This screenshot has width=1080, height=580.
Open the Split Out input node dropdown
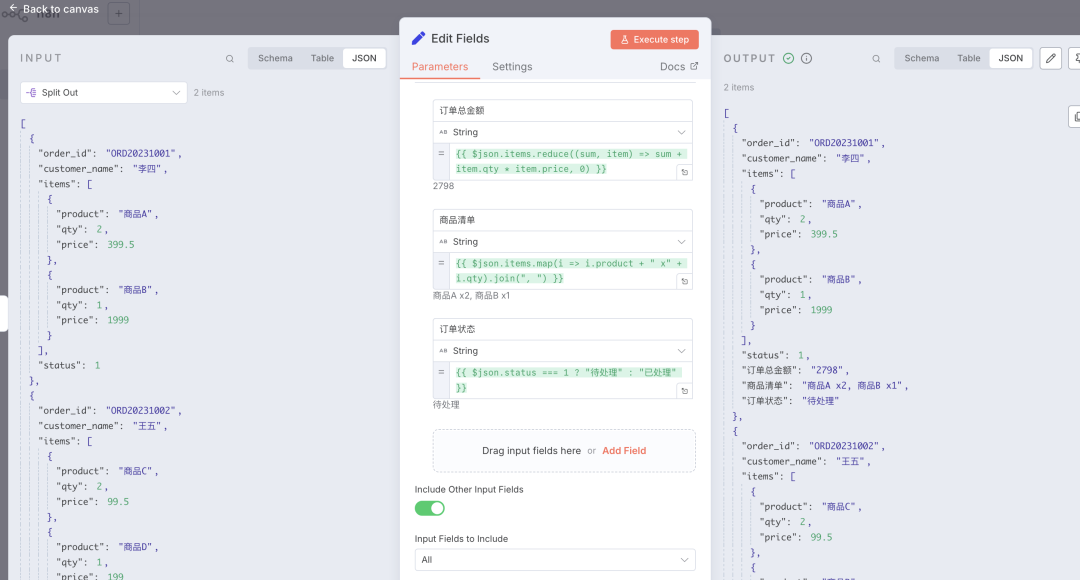click(103, 93)
